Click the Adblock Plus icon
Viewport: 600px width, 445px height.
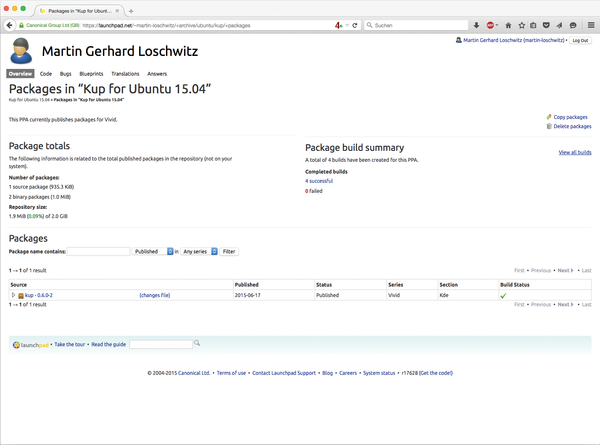(490, 25)
